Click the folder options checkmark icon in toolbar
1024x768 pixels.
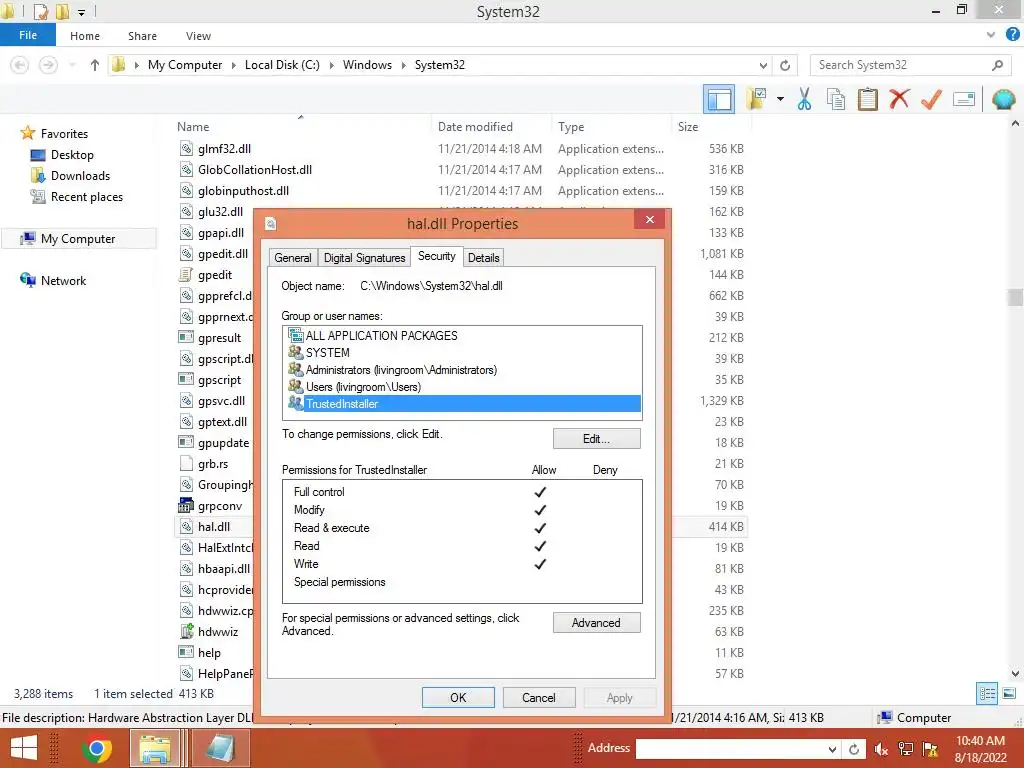pyautogui.click(x=758, y=99)
